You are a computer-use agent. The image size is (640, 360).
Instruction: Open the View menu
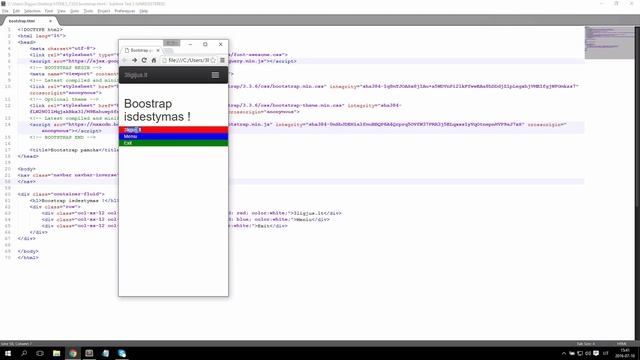point(61,11)
